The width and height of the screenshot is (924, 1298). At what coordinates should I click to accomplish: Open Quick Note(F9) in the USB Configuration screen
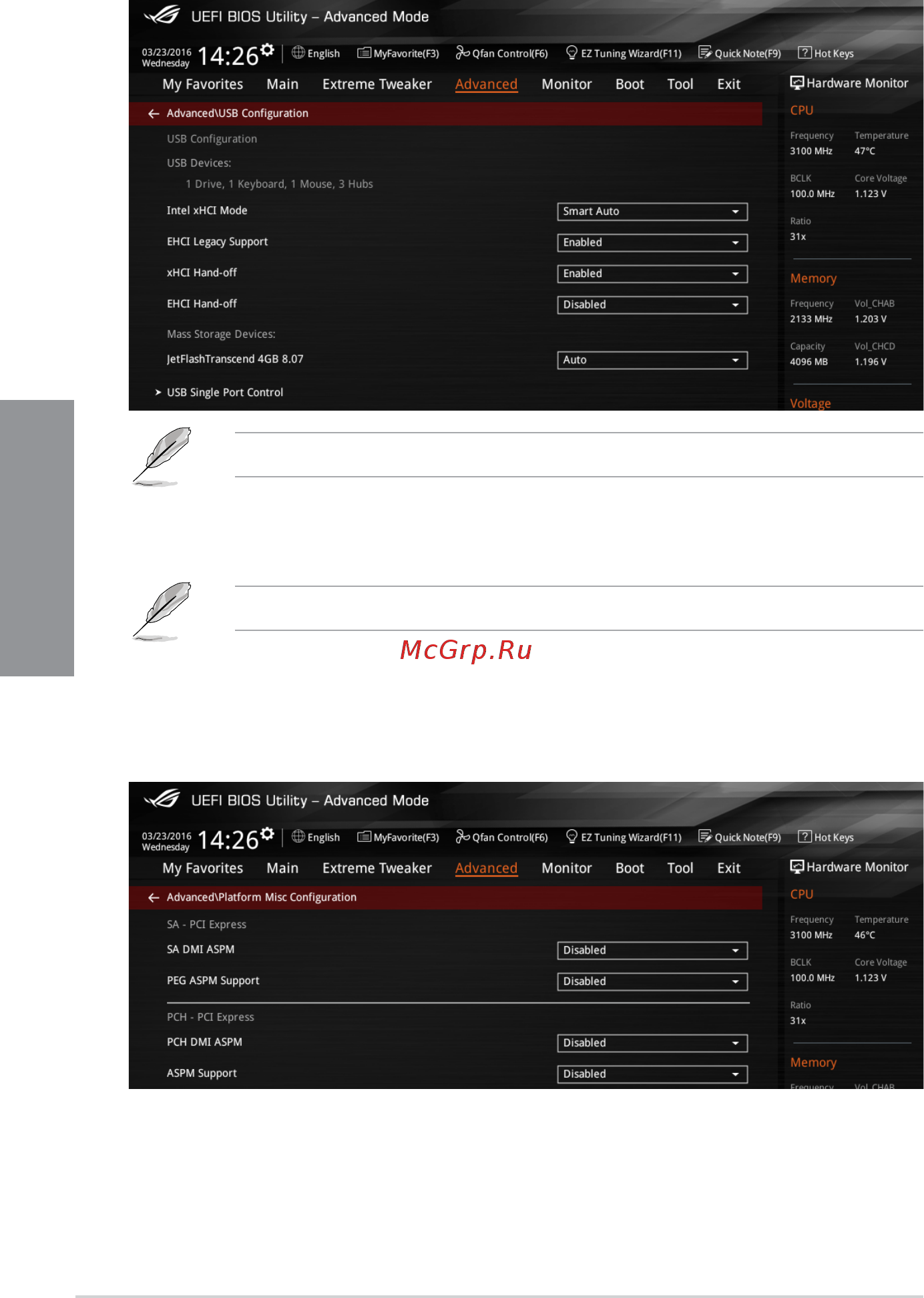740,53
